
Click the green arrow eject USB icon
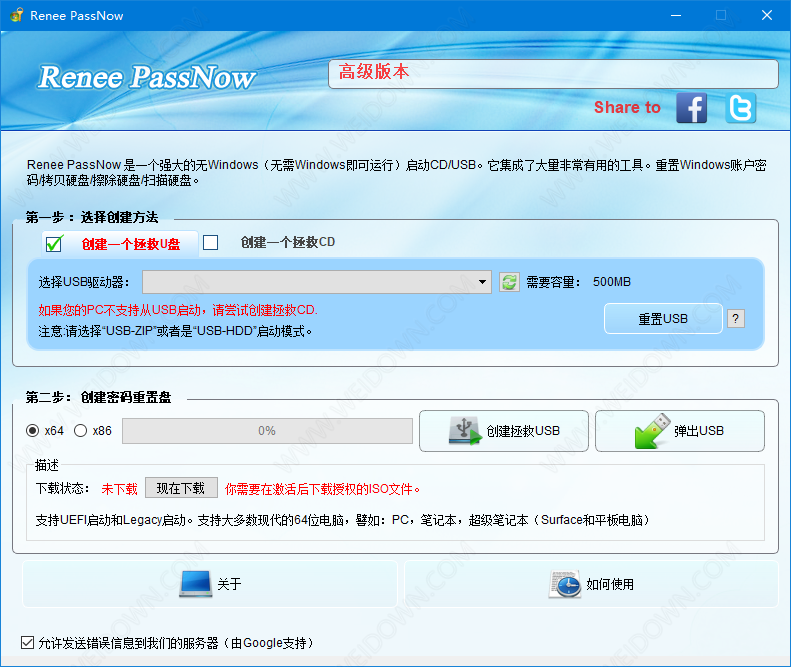(652, 430)
